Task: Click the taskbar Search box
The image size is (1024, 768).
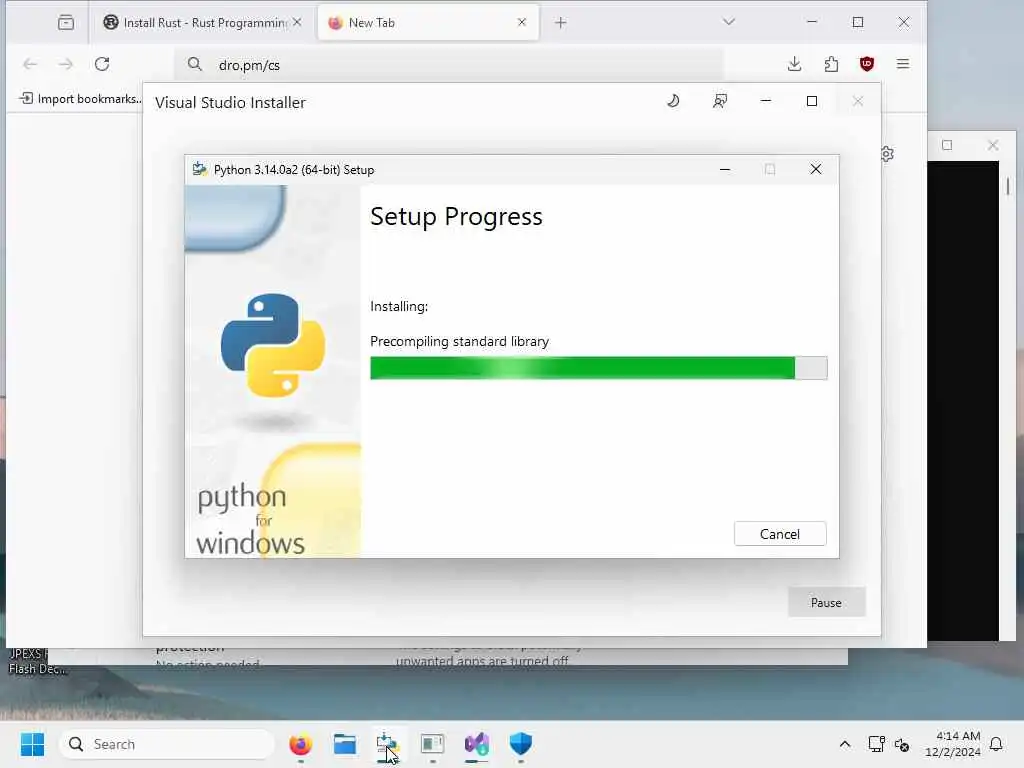Action: pos(167,744)
